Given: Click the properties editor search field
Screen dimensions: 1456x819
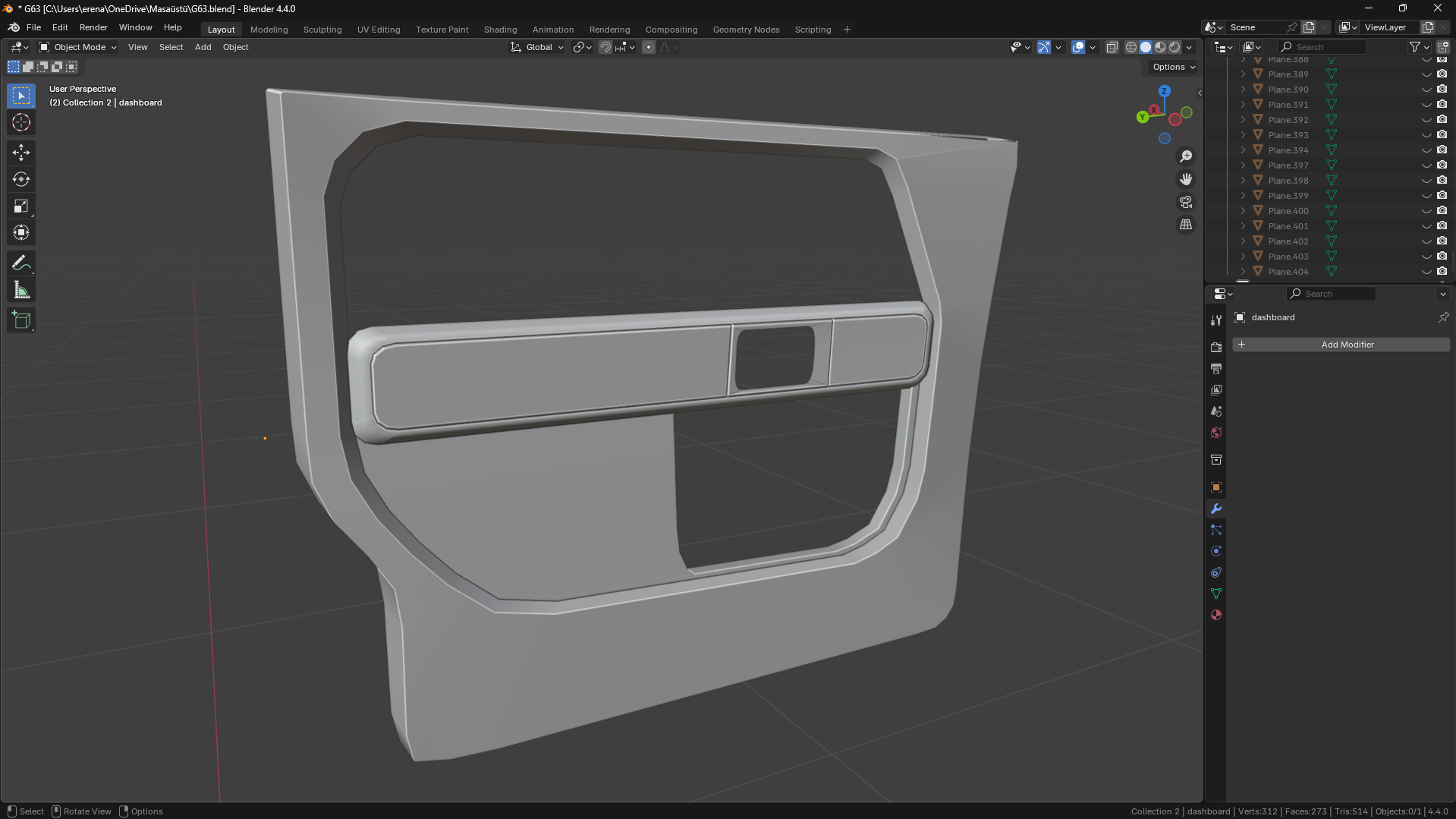Looking at the screenshot, I should pyautogui.click(x=1332, y=294).
